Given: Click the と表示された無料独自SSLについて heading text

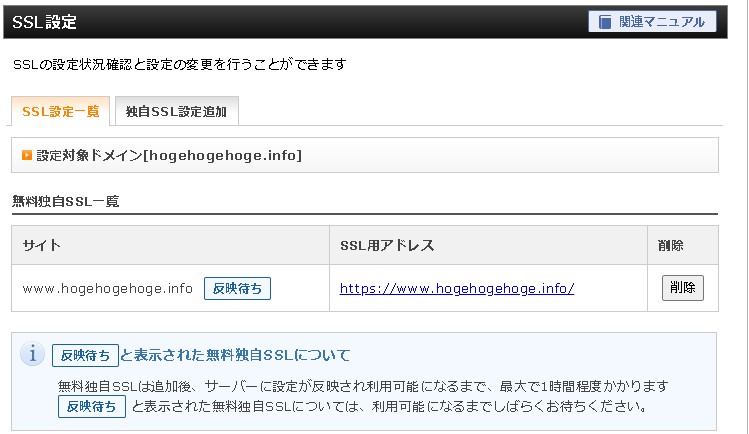Looking at the screenshot, I should pos(235,355).
